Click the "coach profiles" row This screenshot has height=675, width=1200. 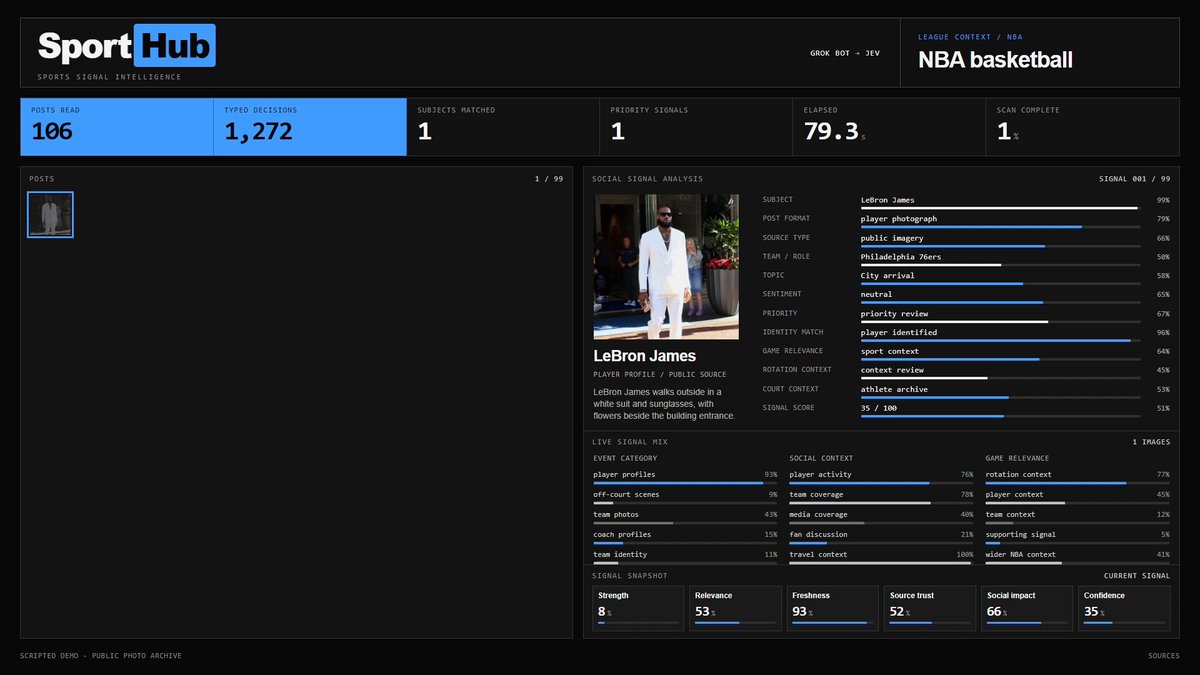click(685, 537)
